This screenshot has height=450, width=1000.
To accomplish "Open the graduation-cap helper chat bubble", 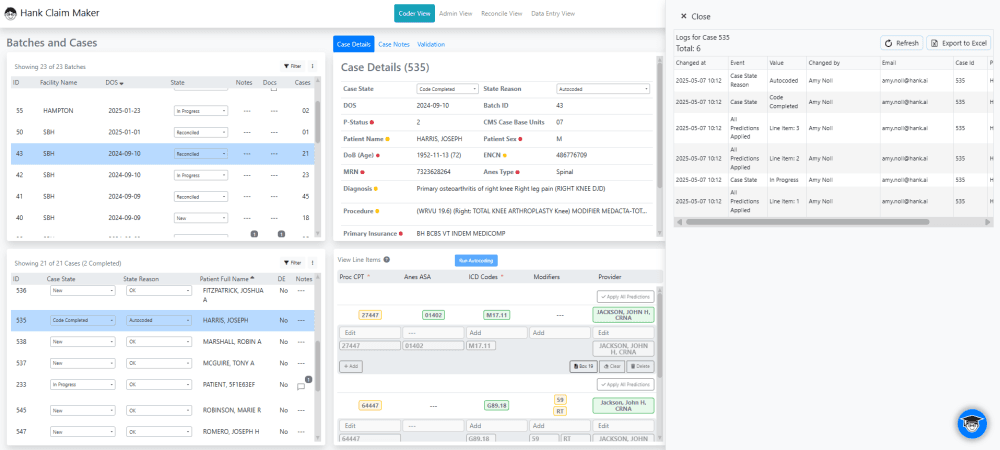I will pos(973,423).
